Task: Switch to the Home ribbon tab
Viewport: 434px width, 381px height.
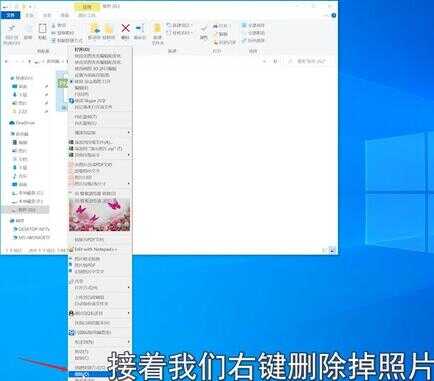Action: (x=30, y=15)
